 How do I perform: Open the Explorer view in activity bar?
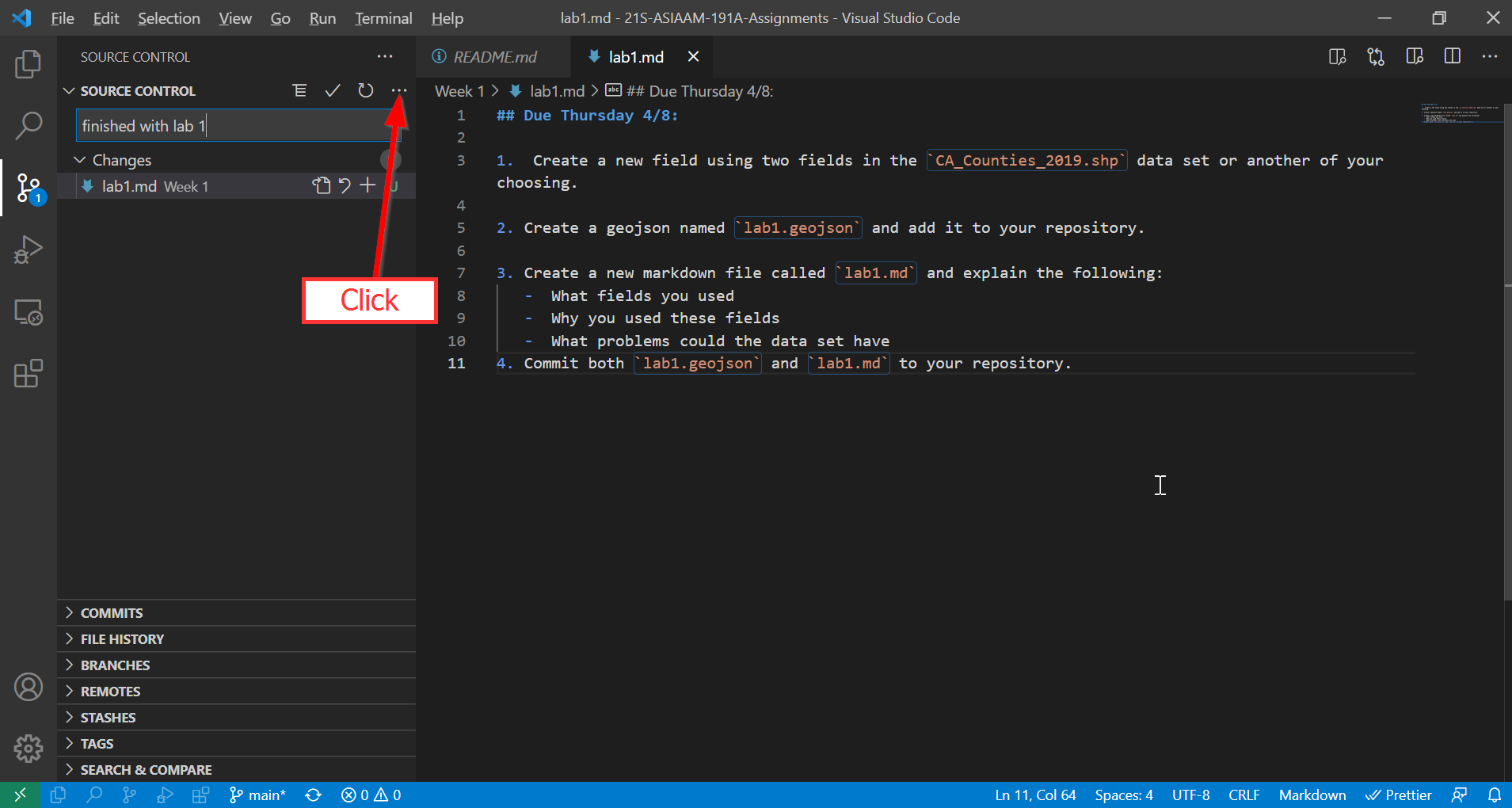(29, 64)
